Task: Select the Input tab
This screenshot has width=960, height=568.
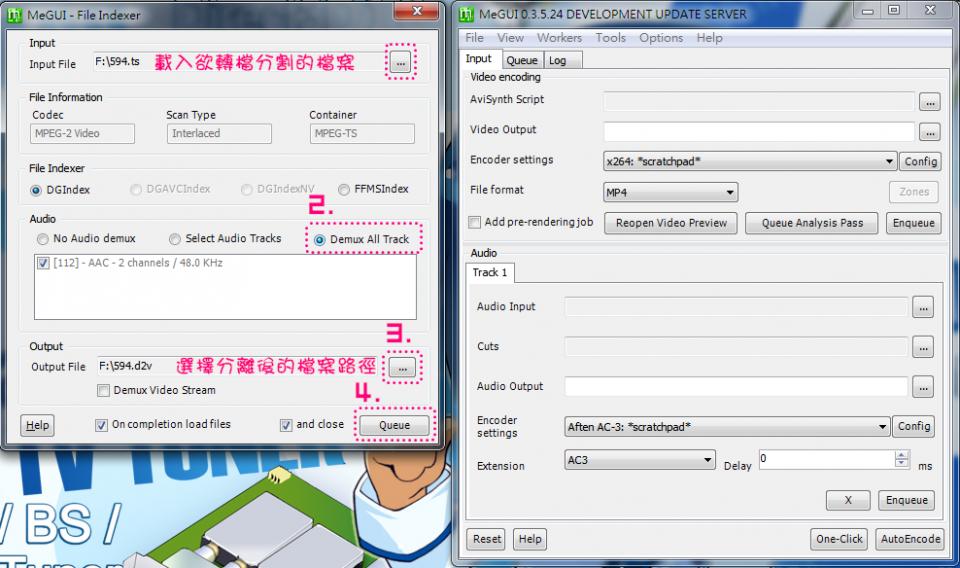Action: (x=479, y=59)
